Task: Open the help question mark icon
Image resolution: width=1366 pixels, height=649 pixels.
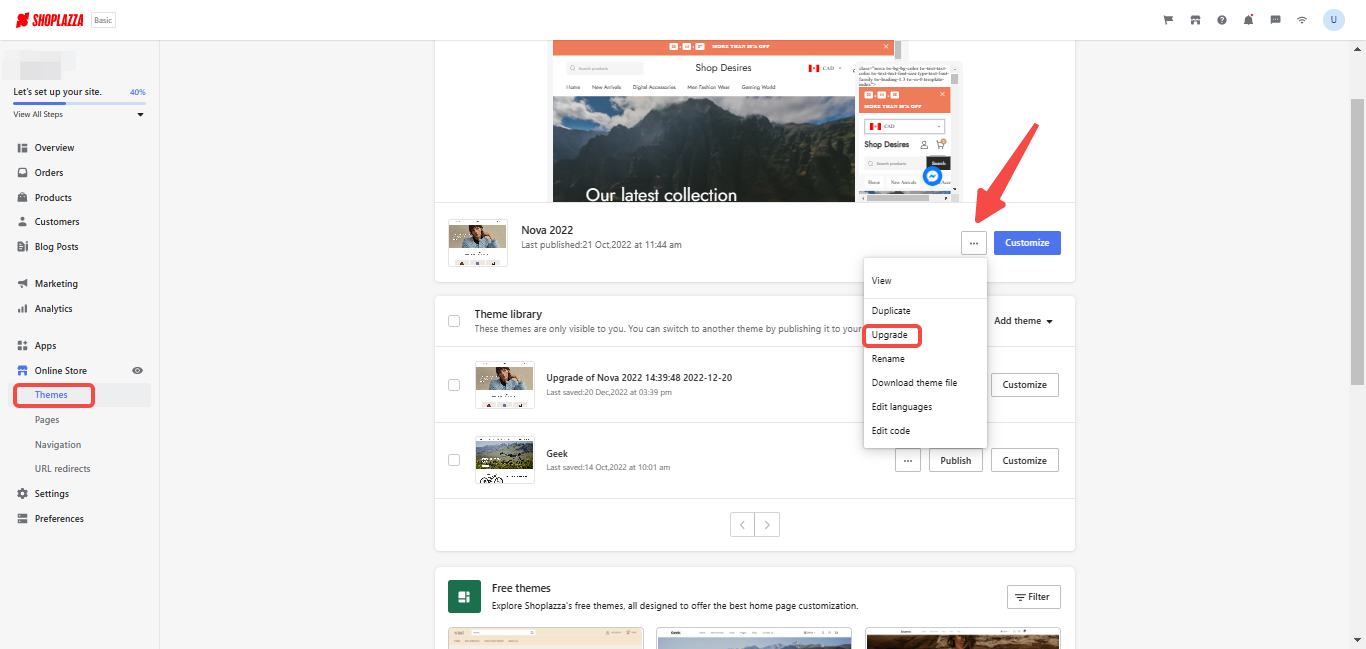Action: click(x=1222, y=20)
